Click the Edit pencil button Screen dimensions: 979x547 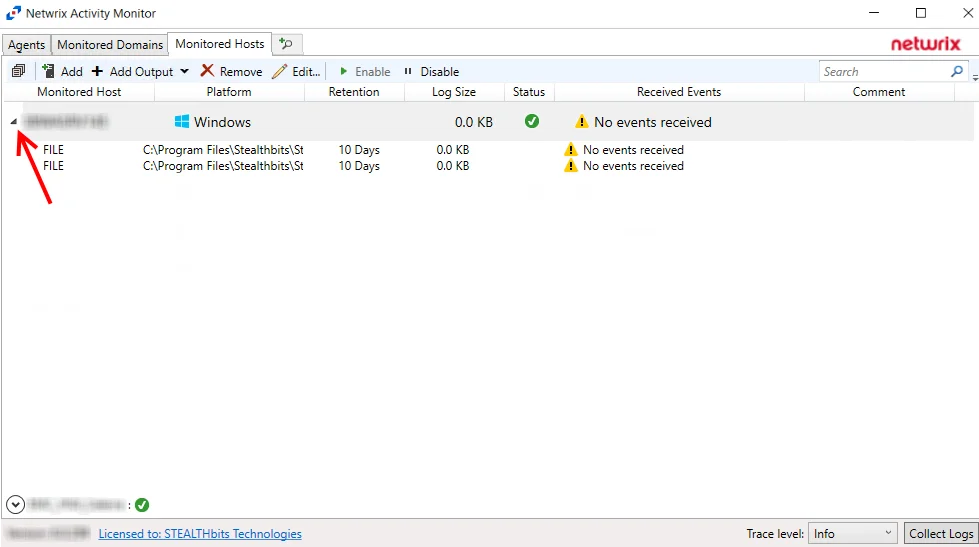pyautogui.click(x=296, y=71)
